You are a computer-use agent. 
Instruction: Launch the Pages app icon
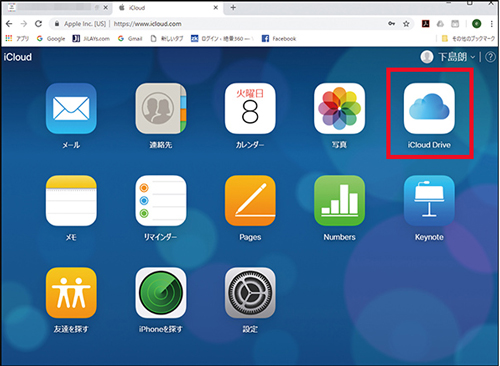250,201
